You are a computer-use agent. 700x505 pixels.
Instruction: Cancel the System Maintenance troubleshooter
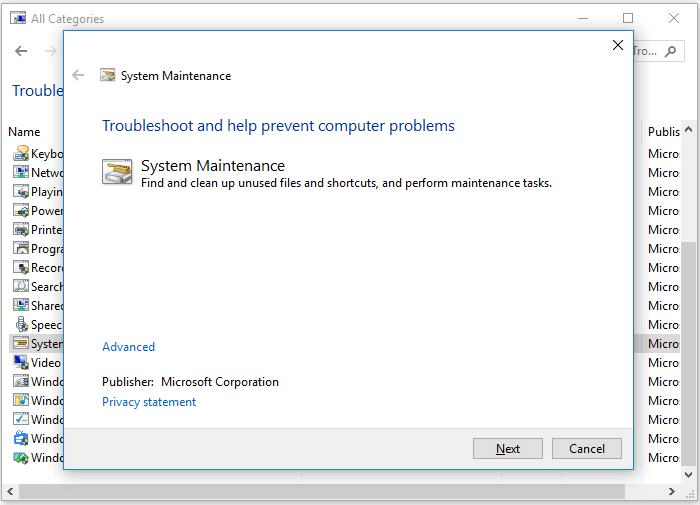tap(587, 449)
